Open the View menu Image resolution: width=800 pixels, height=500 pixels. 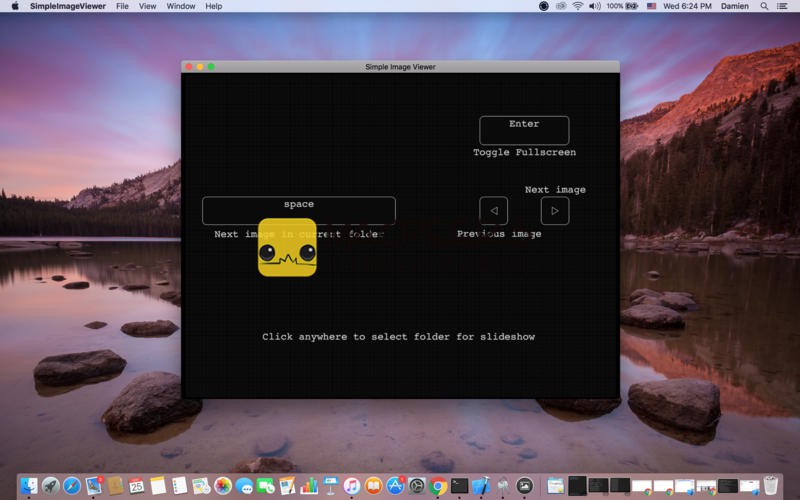click(147, 6)
